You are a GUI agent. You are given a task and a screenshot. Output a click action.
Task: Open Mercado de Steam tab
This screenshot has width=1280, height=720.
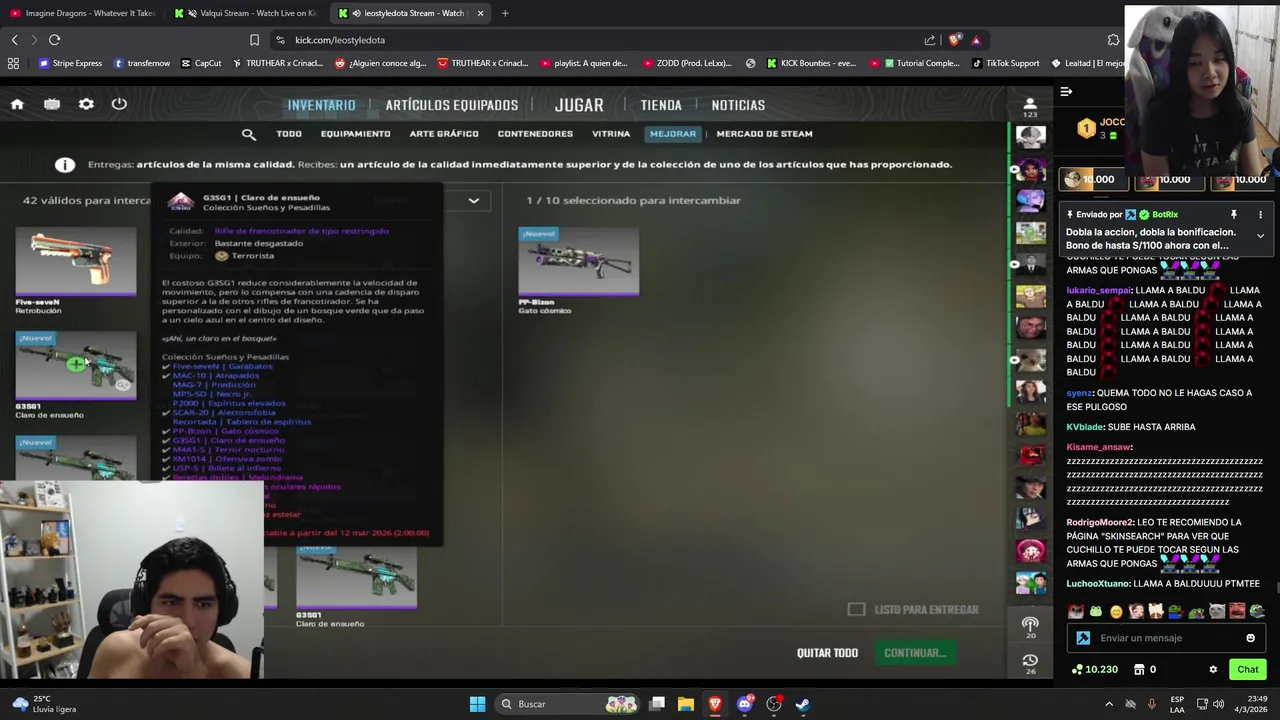click(764, 134)
